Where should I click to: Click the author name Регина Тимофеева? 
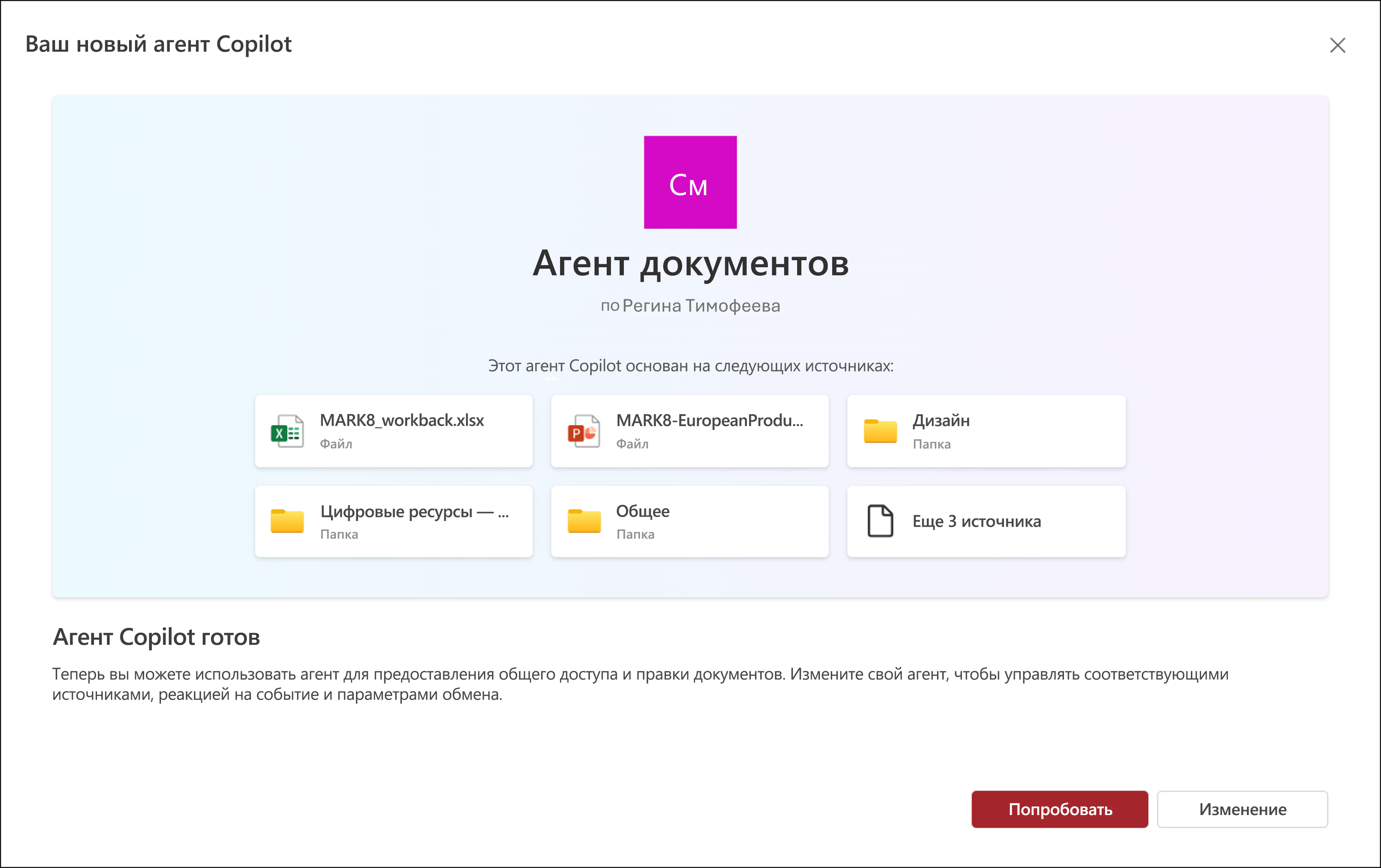(701, 306)
